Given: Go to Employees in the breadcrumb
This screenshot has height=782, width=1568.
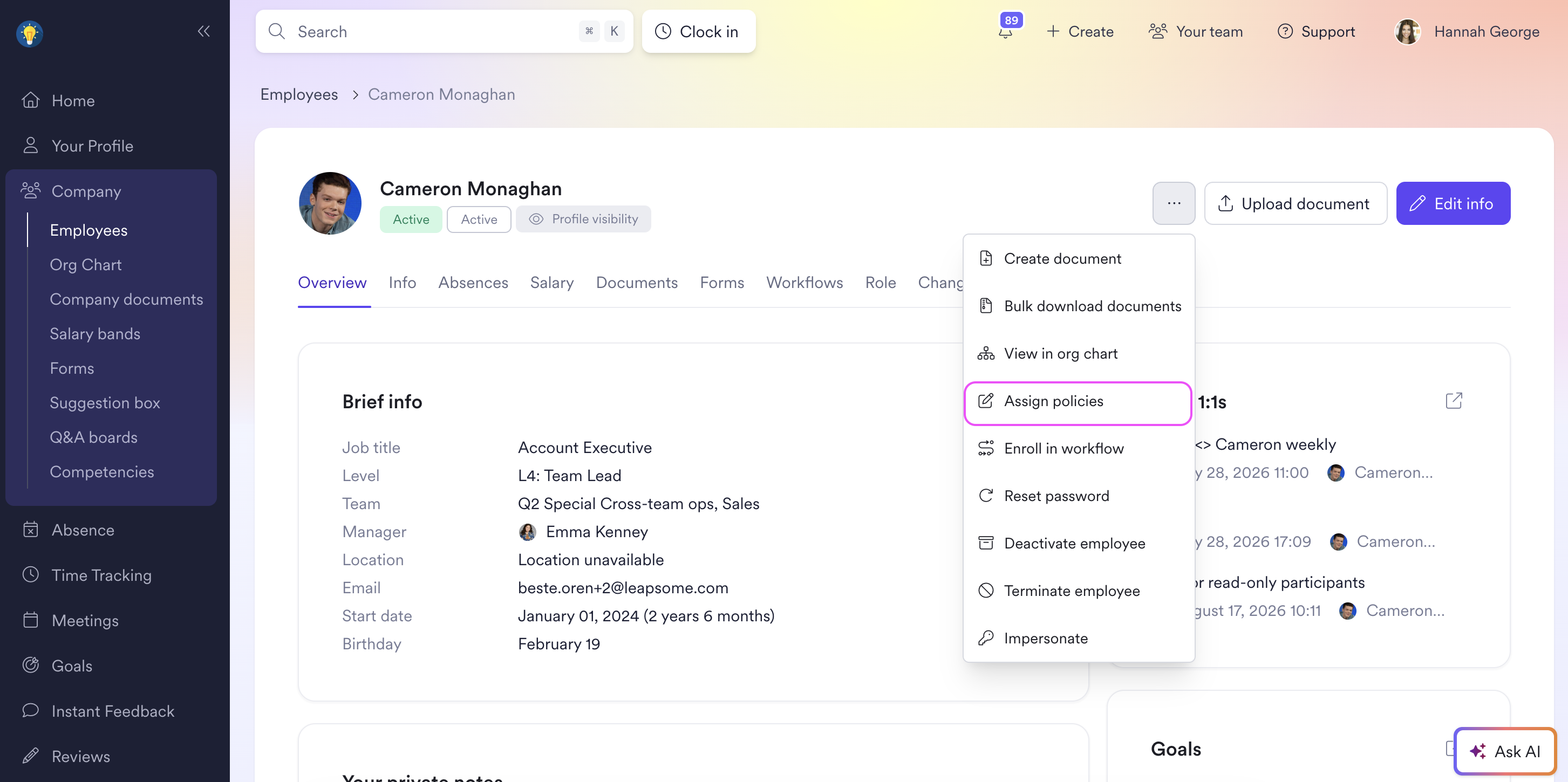Looking at the screenshot, I should 299,94.
